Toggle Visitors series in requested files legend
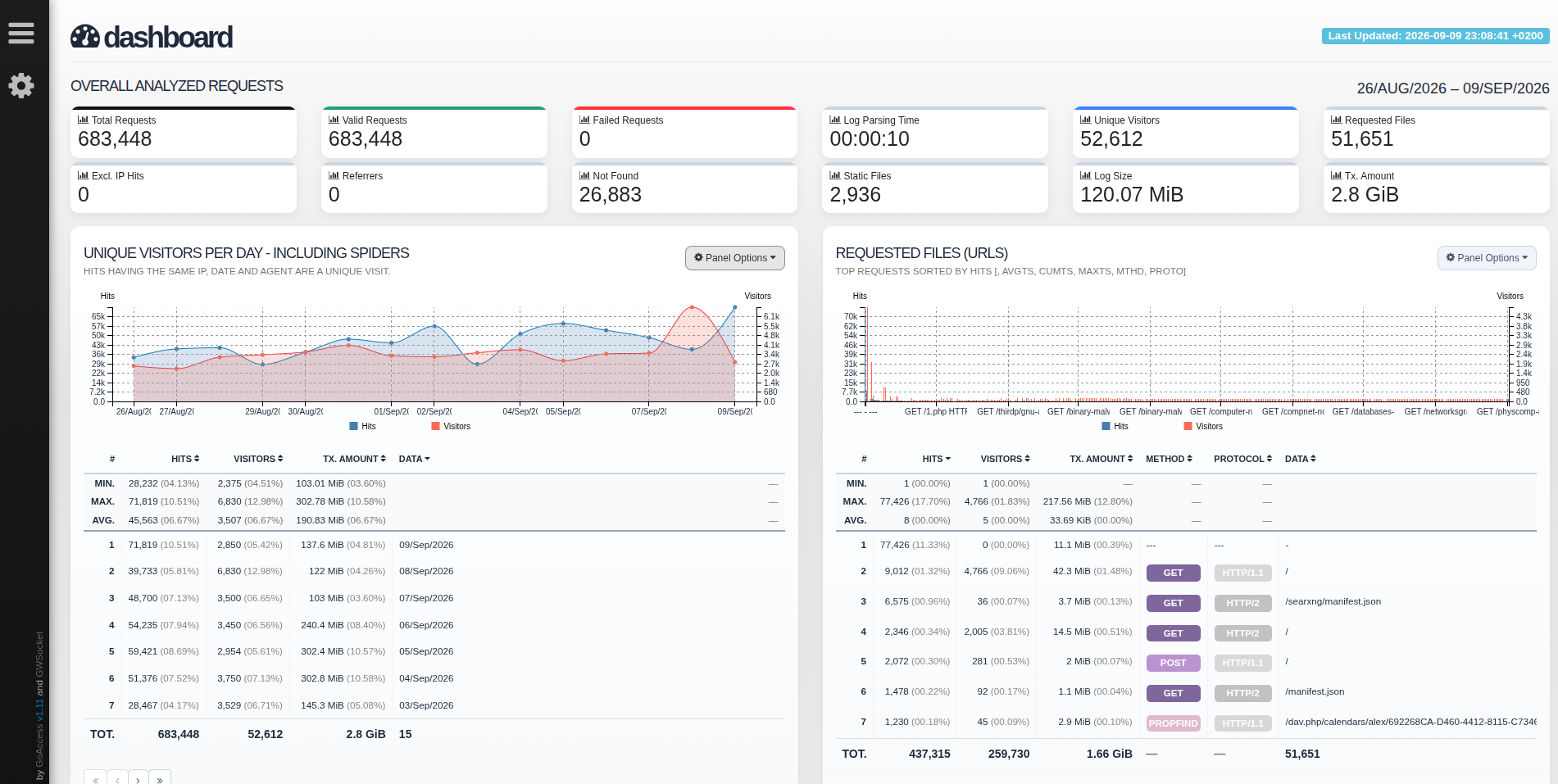 coord(1203,426)
